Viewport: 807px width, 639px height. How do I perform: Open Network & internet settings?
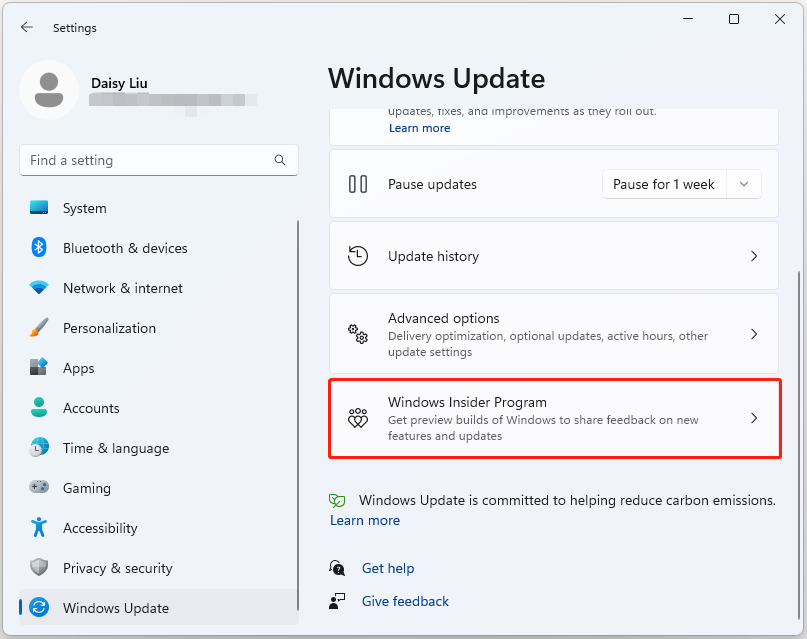coord(122,288)
